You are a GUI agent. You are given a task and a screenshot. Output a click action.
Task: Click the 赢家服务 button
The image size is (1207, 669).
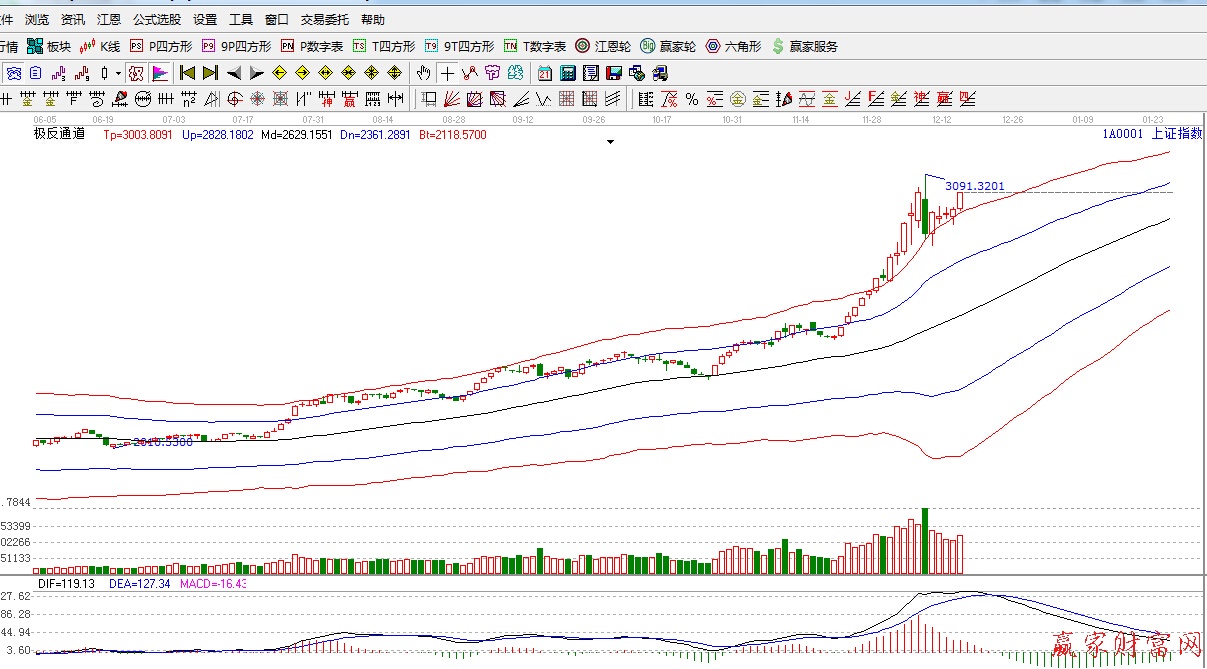[805, 46]
